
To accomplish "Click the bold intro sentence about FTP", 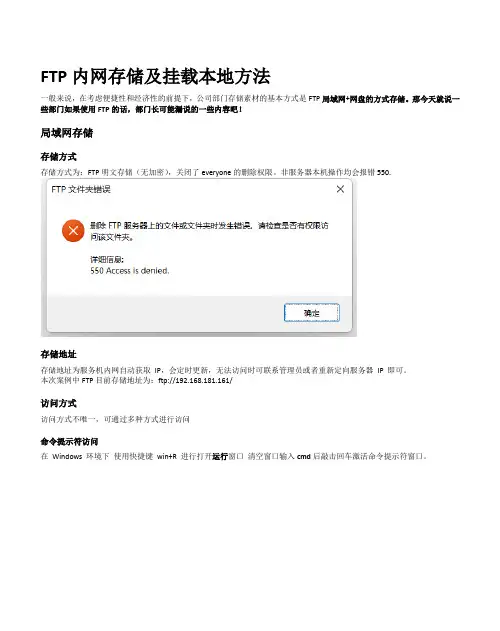I will 250,104.
